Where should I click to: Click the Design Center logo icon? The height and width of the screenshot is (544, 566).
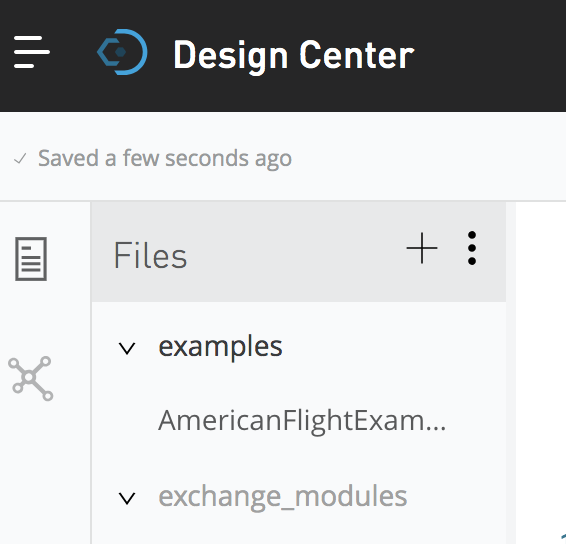pos(122,52)
